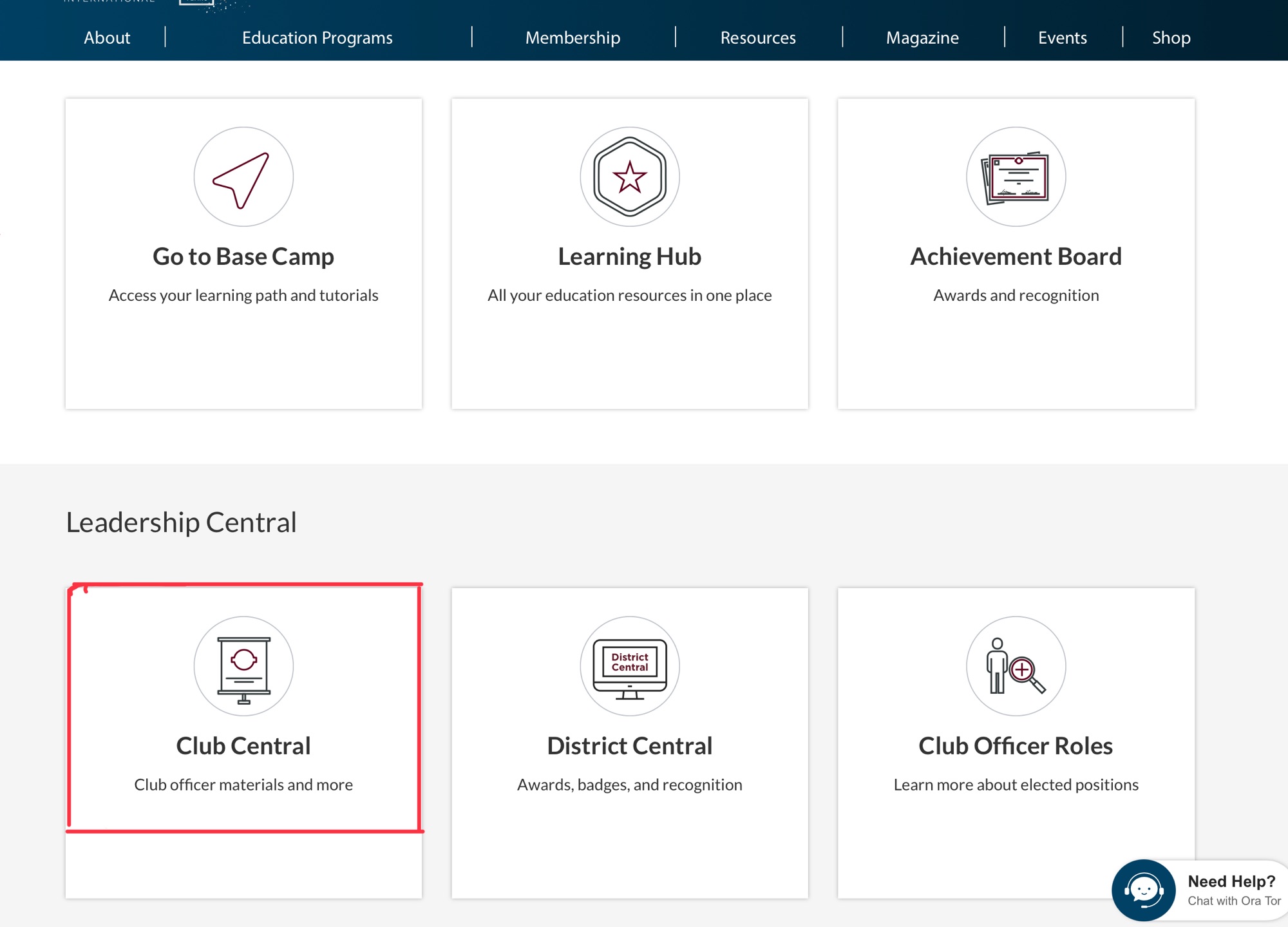Open the District Central title link
1288x927 pixels.
[629, 746]
